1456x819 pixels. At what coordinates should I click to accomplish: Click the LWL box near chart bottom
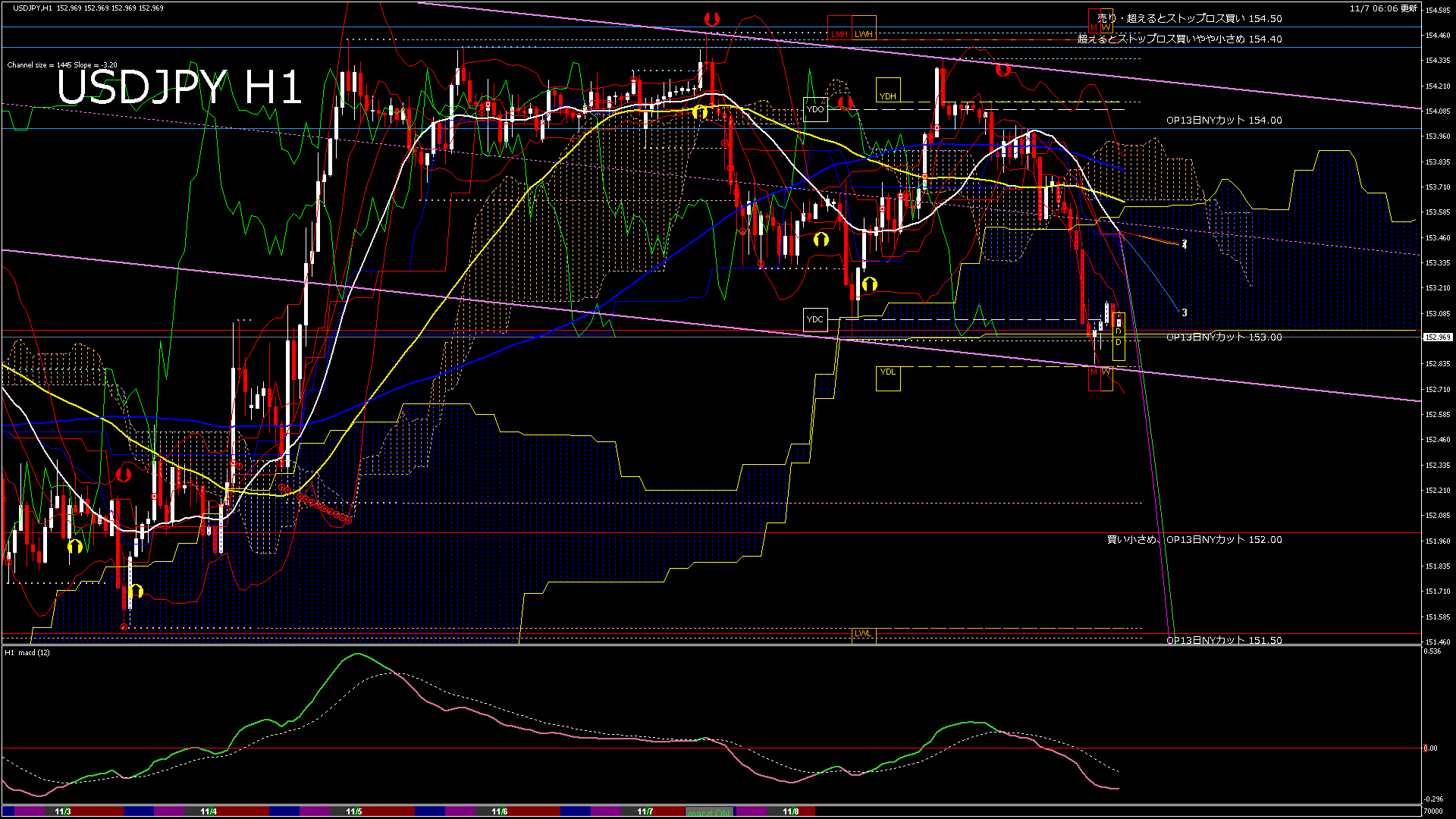[x=863, y=634]
